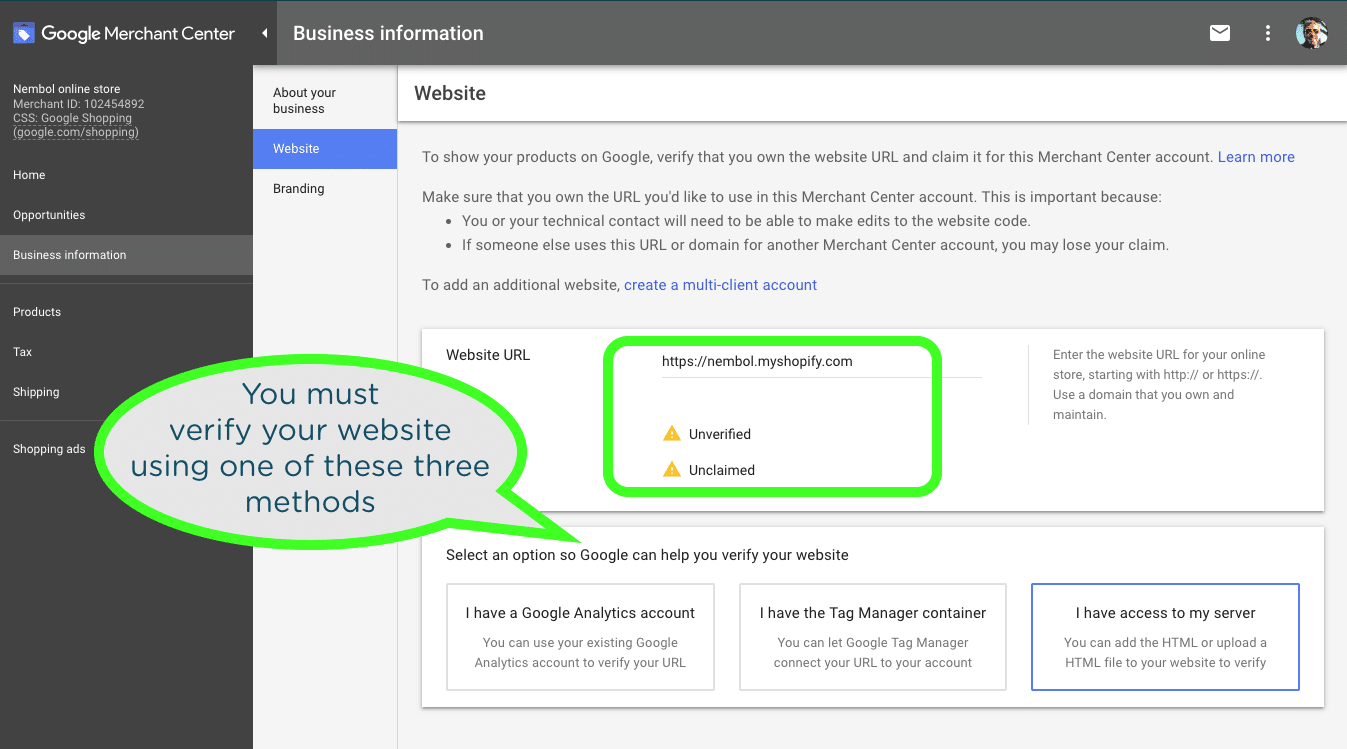1347x749 pixels.
Task: Click the create a multi-client account link
Action: [x=720, y=285]
